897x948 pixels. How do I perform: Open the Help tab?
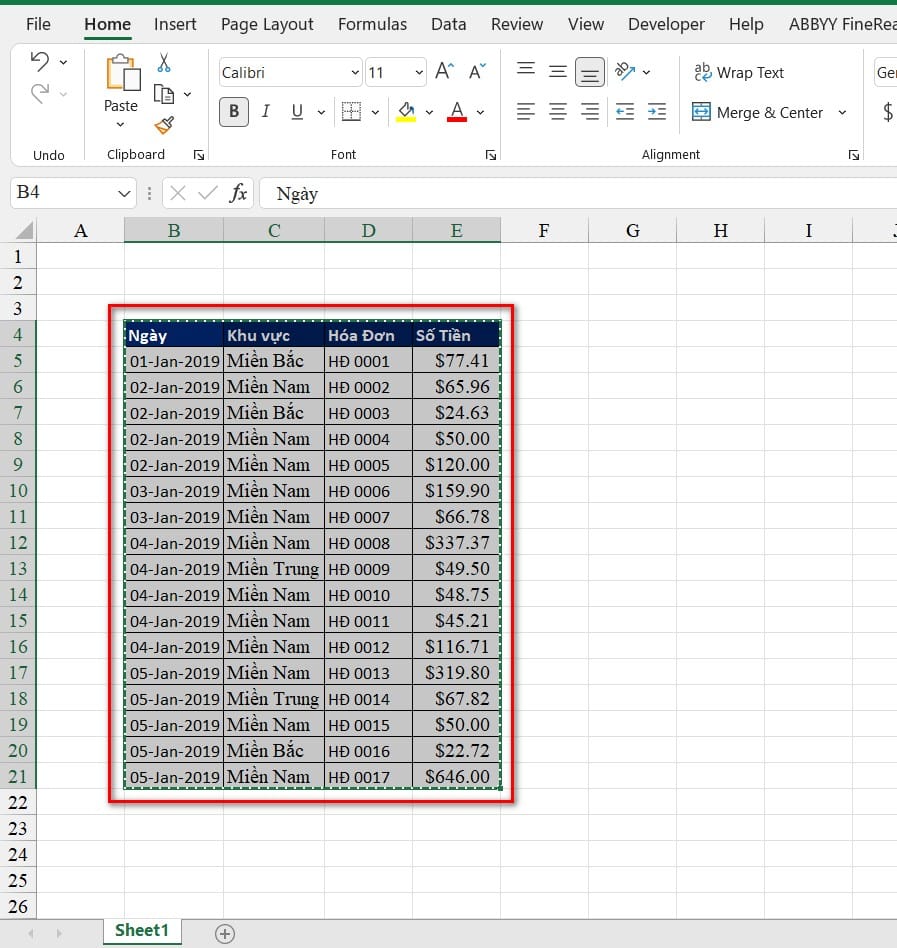pyautogui.click(x=746, y=24)
